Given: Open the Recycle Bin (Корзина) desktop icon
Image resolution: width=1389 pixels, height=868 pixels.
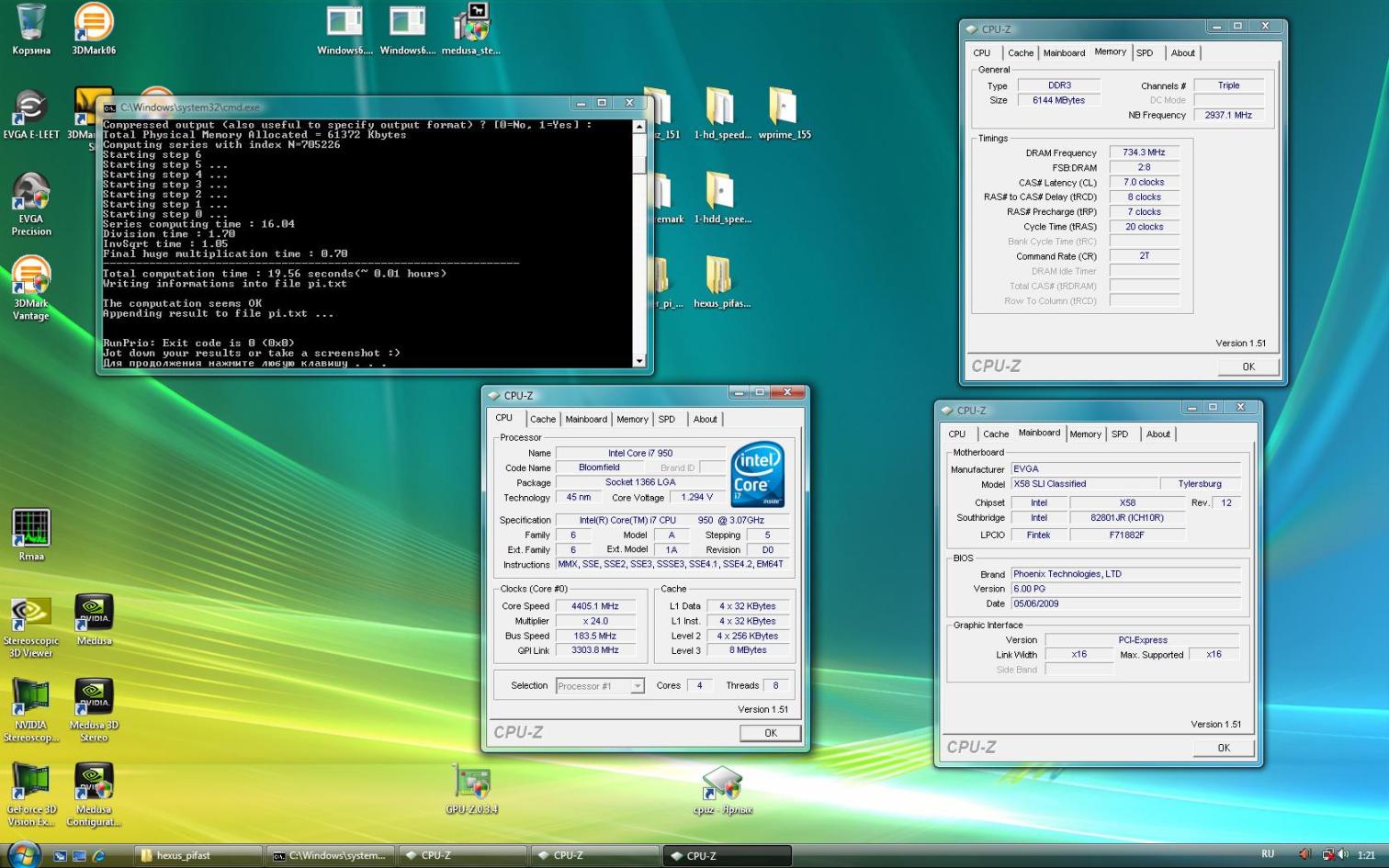Looking at the screenshot, I should (31, 29).
